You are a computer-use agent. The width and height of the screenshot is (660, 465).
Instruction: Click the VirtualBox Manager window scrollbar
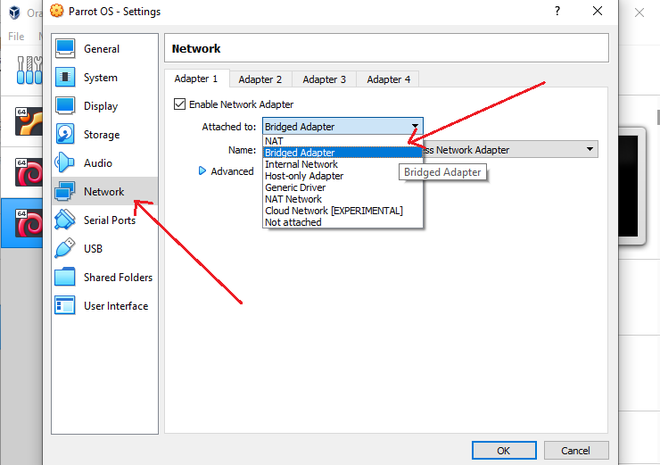coord(657,117)
